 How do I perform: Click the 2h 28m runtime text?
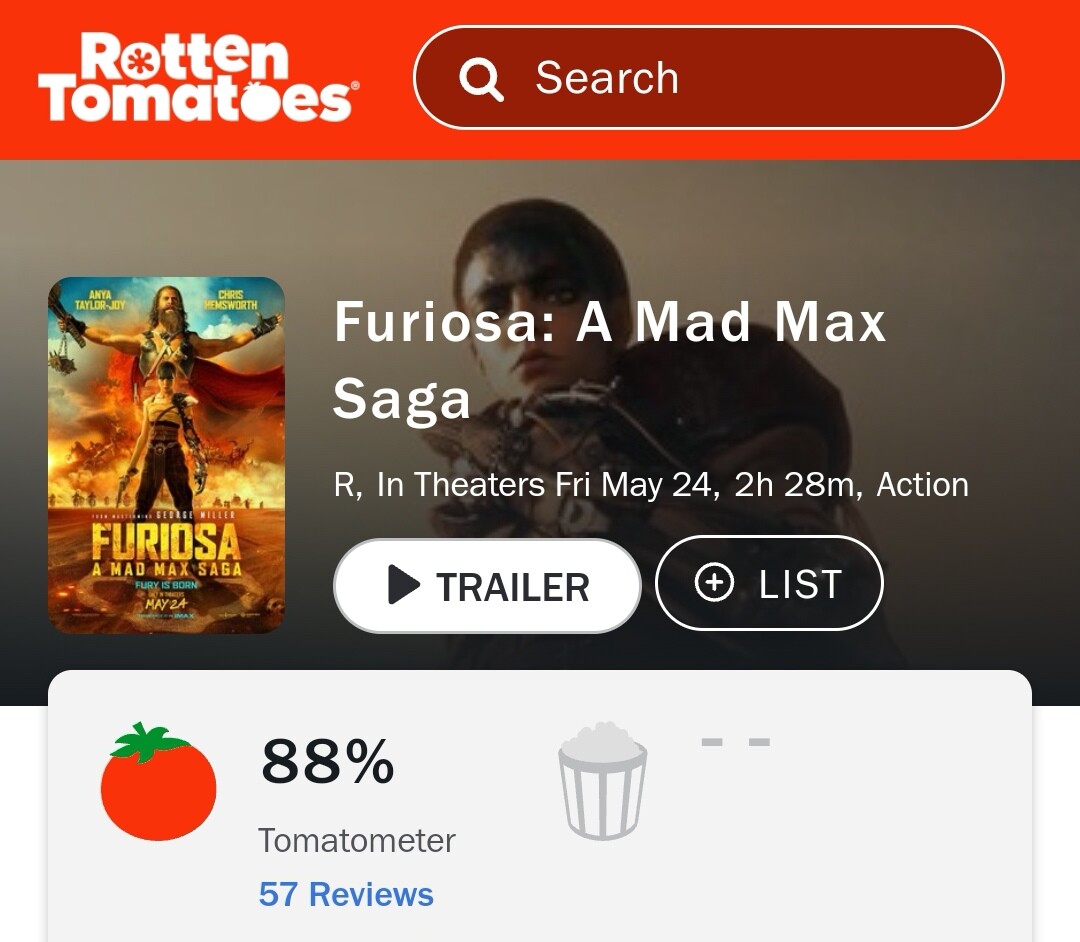click(x=797, y=485)
